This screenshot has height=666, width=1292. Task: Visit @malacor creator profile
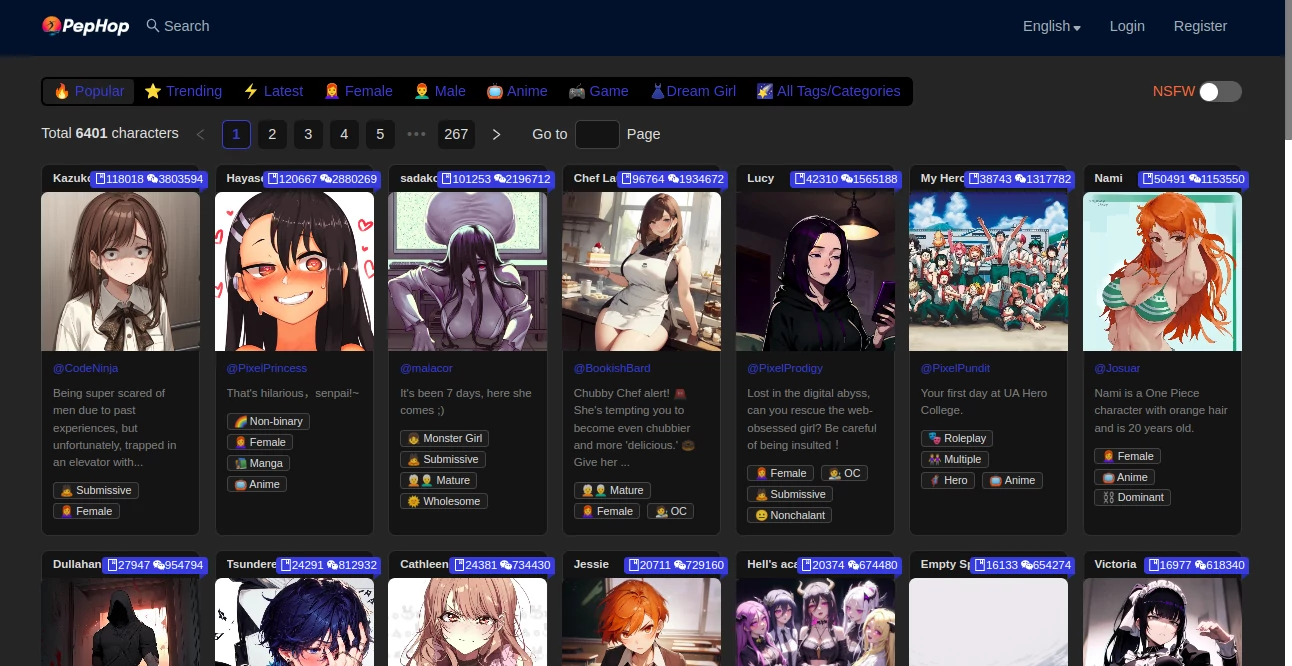pos(426,368)
